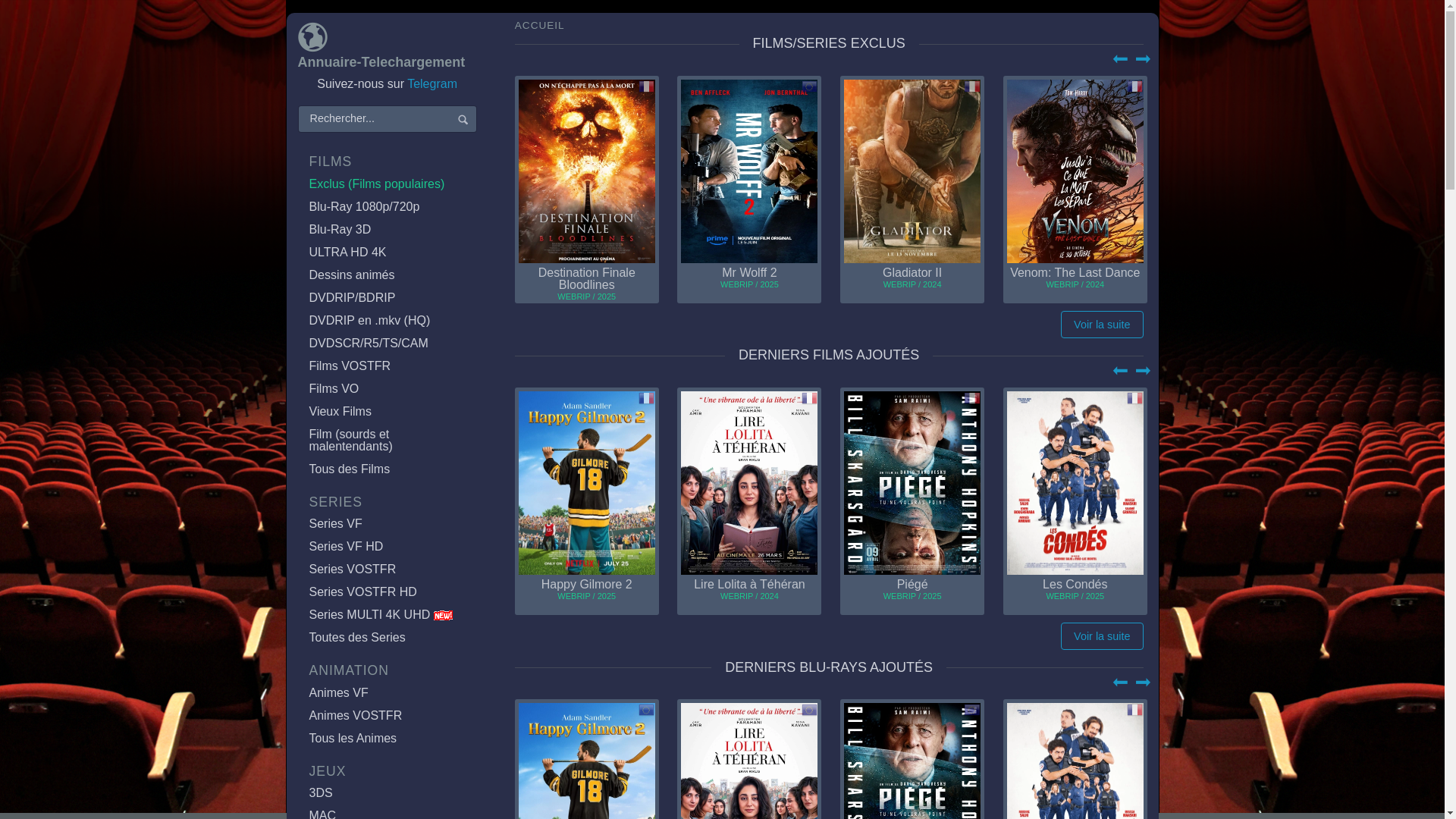This screenshot has width=1456, height=819.
Task: Open Films VOSTFR category
Action: tap(350, 366)
